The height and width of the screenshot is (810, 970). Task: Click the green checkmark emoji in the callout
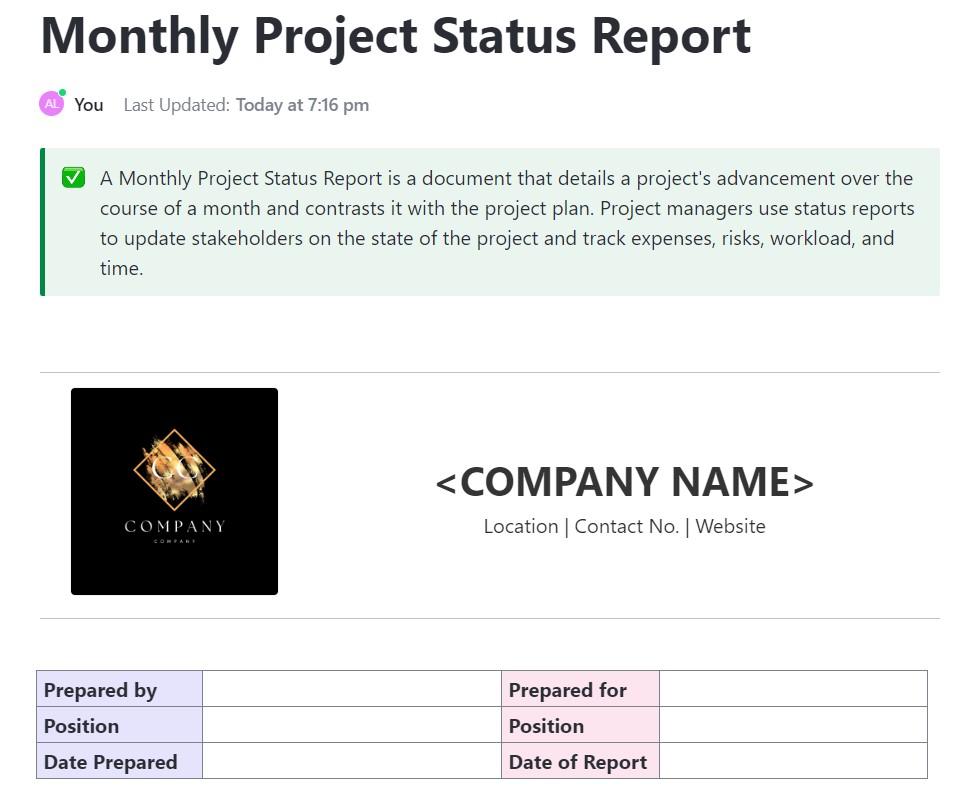pyautogui.click(x=73, y=178)
